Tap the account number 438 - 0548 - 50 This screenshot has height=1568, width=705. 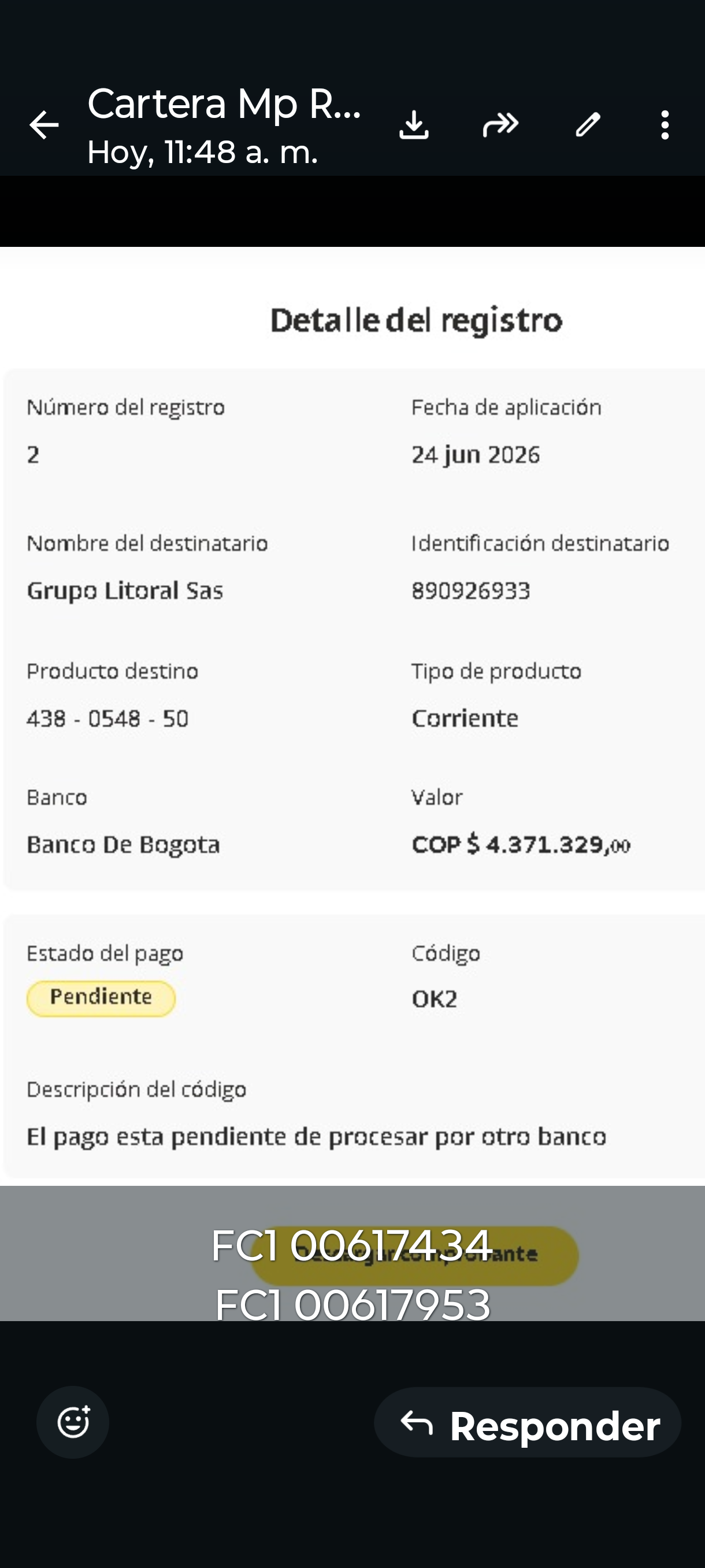pyautogui.click(x=107, y=719)
